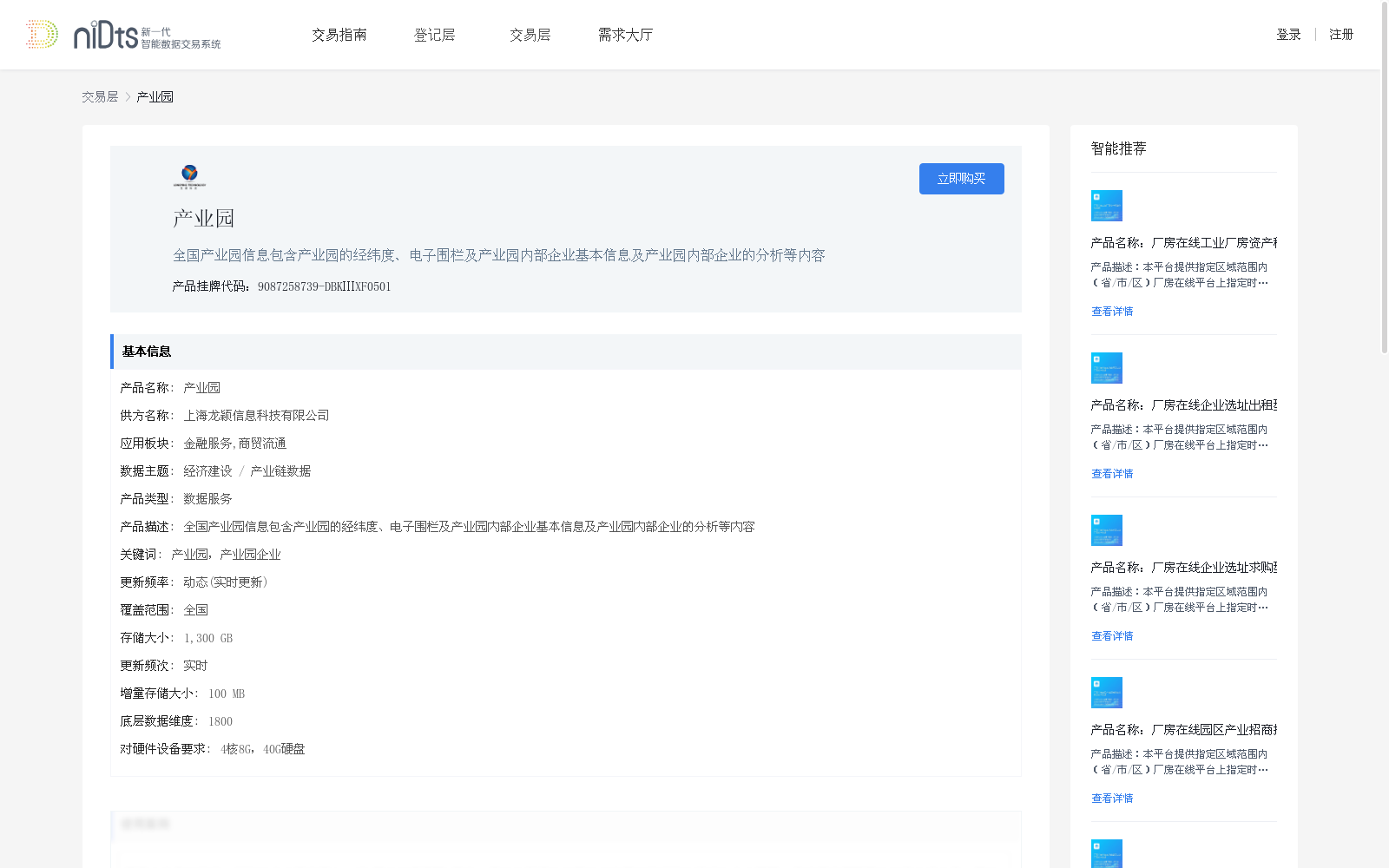Screen dimensions: 1389x868
Task: Open thumbnail for 厂房在线园区产业招商 product
Action: (1107, 693)
